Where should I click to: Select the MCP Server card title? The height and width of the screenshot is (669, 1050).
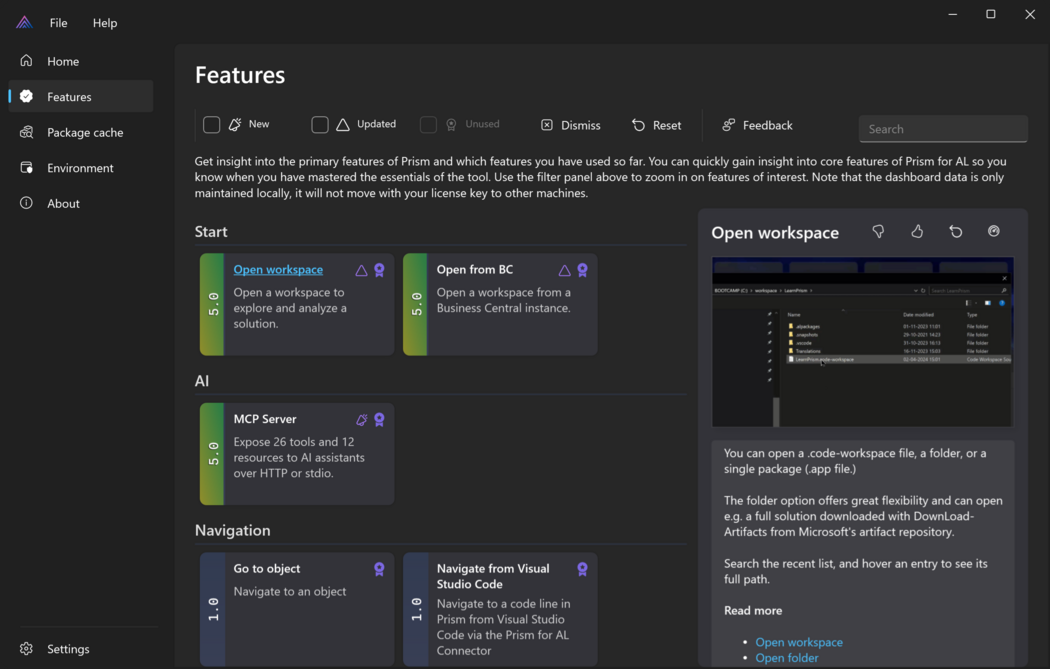(265, 419)
